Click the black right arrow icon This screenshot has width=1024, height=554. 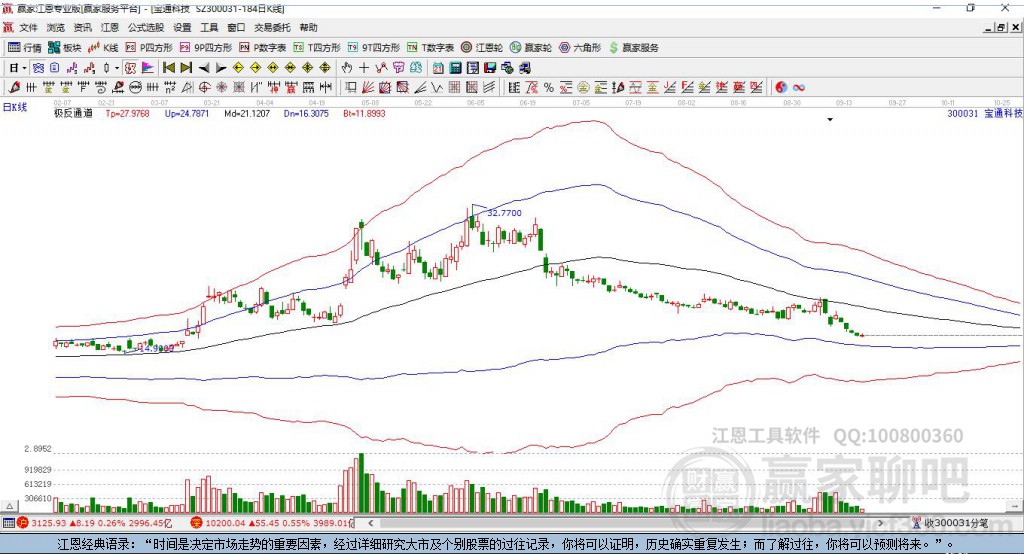221,68
